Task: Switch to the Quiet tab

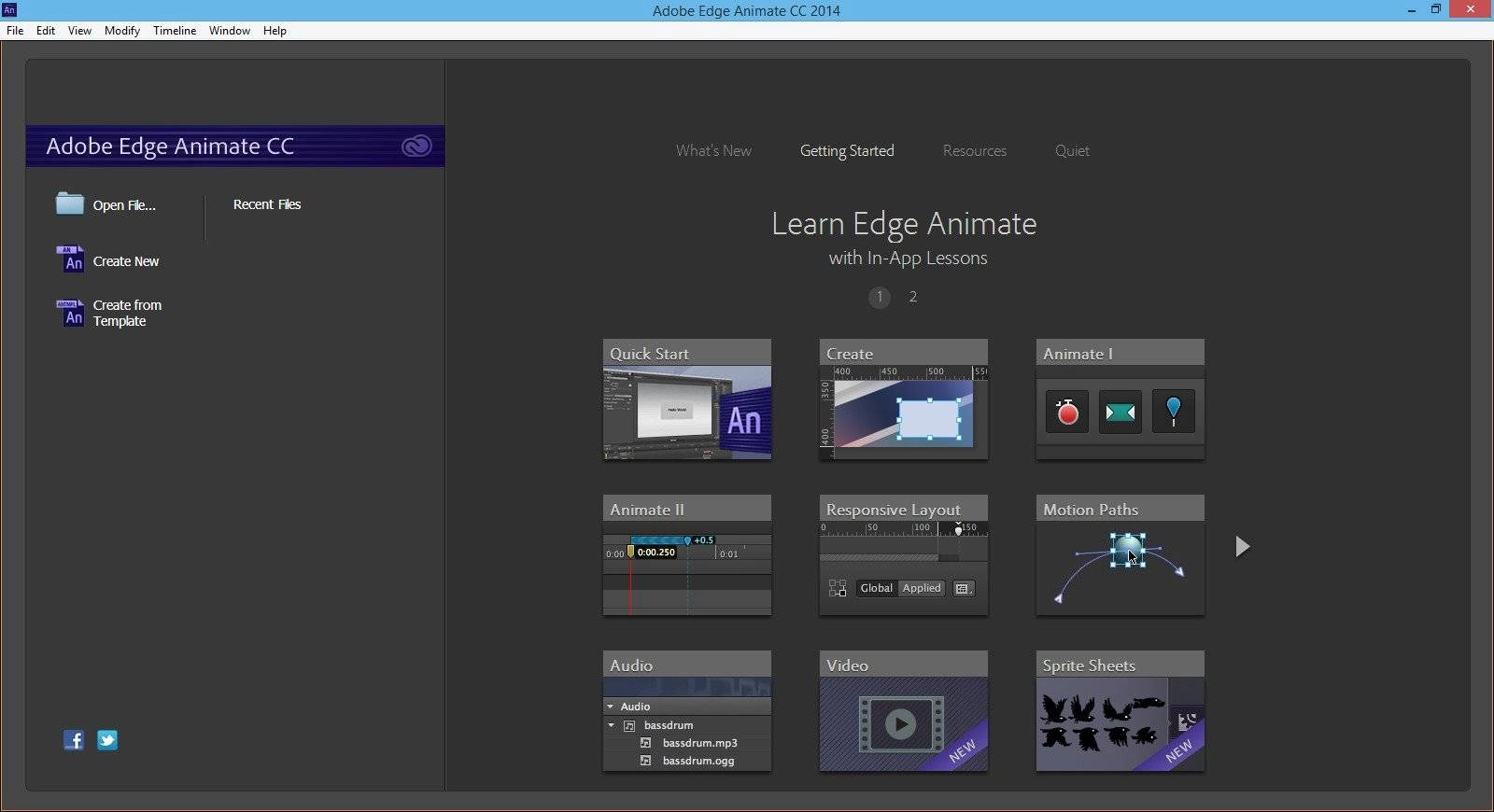Action: (1072, 151)
